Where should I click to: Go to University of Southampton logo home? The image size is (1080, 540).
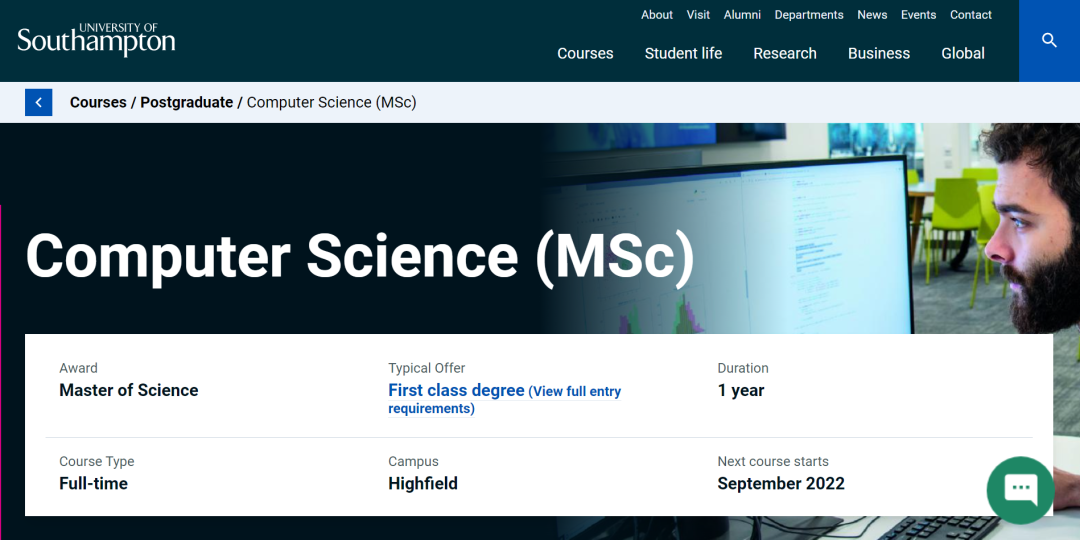[96, 39]
